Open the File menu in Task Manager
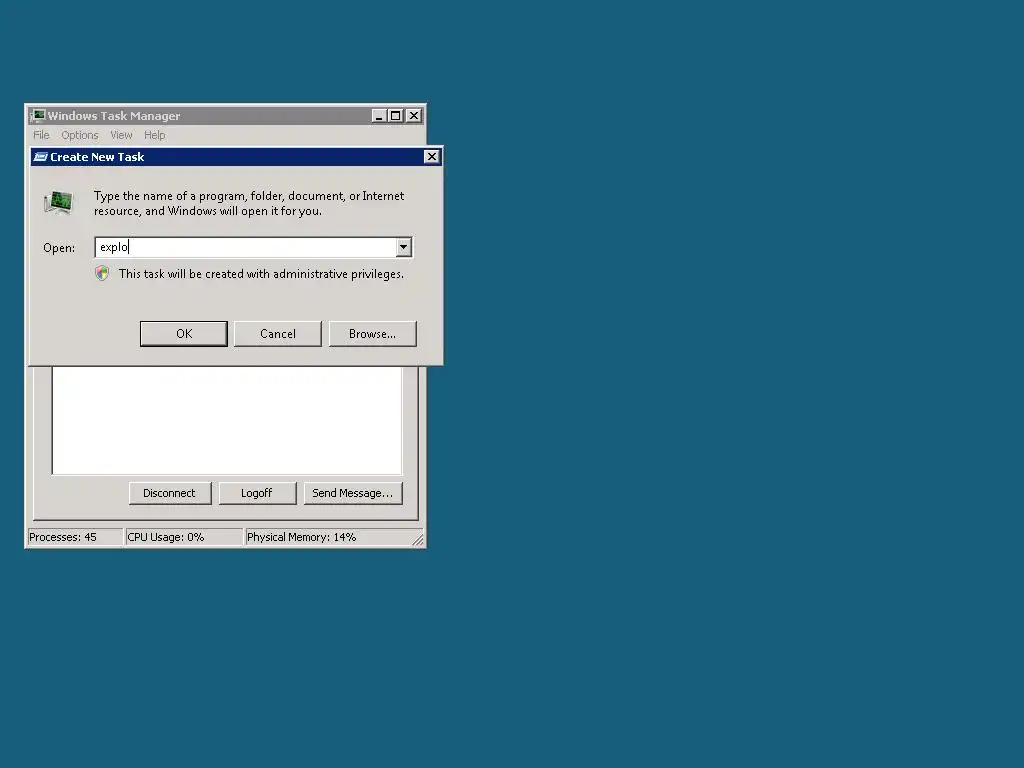1024x768 pixels. [41, 135]
